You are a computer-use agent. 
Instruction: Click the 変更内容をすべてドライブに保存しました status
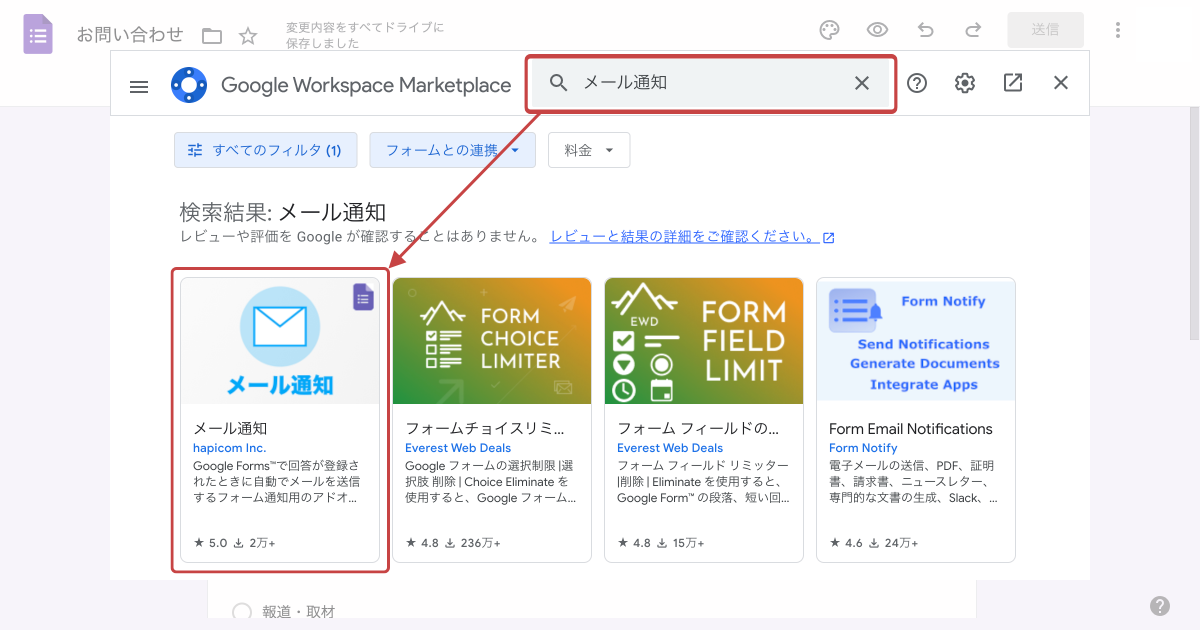click(364, 35)
